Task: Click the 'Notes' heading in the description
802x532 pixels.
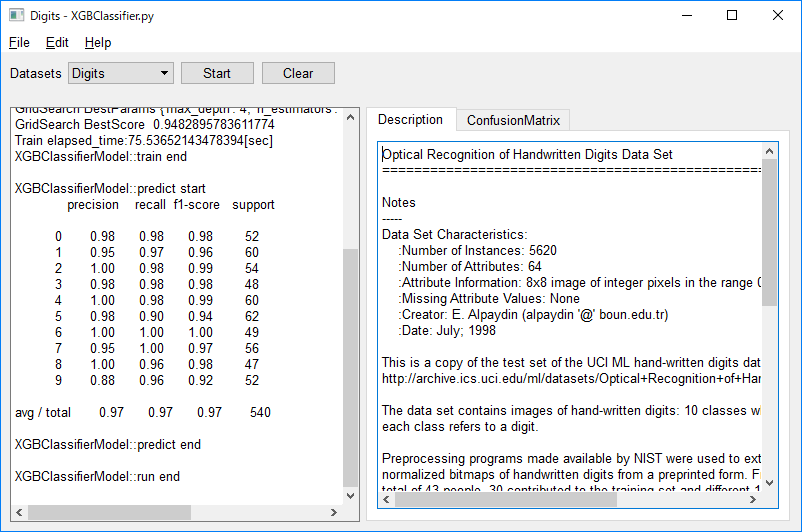Action: pos(398,202)
